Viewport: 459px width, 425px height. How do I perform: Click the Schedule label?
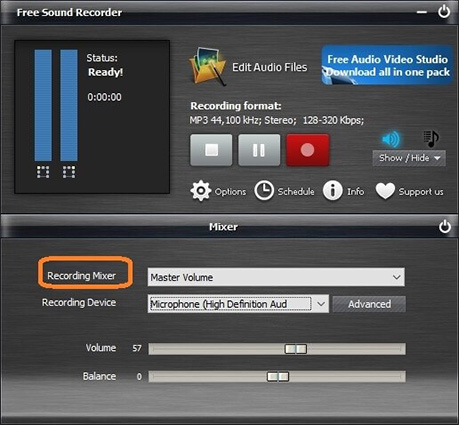click(x=296, y=192)
